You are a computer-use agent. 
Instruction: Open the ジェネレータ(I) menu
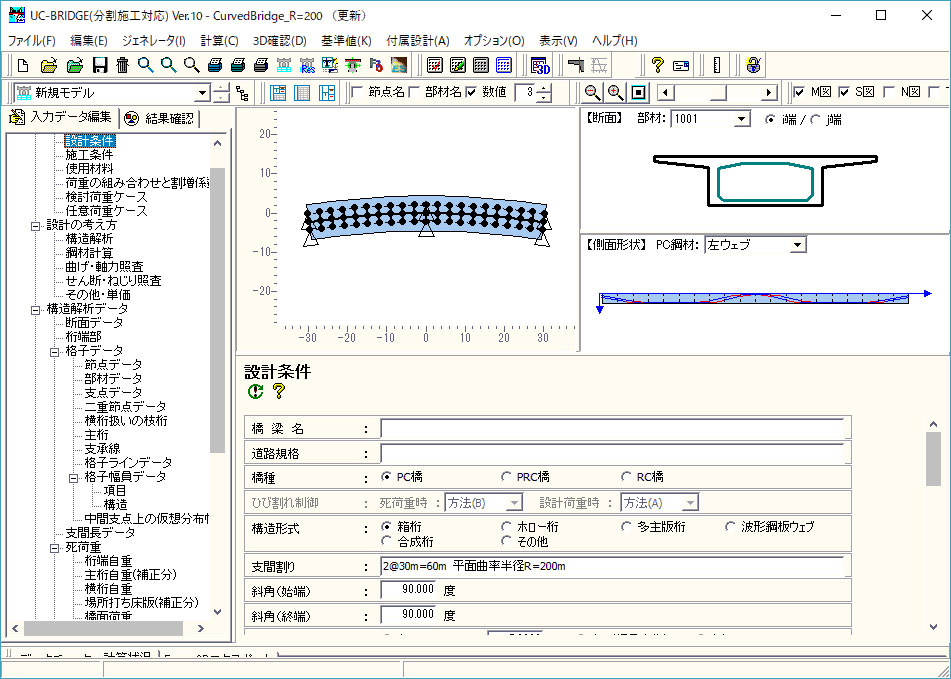click(154, 41)
